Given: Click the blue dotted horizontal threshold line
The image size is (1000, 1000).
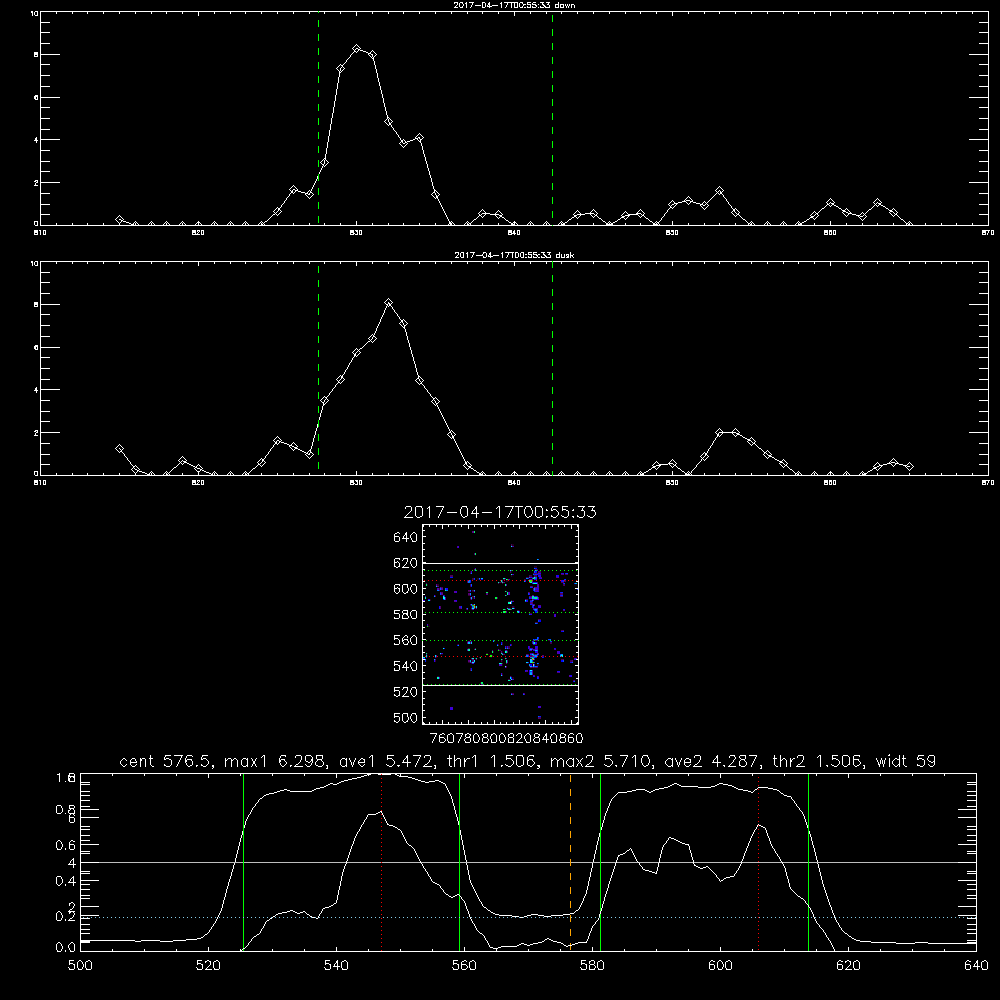Looking at the screenshot, I should (x=528, y=917).
